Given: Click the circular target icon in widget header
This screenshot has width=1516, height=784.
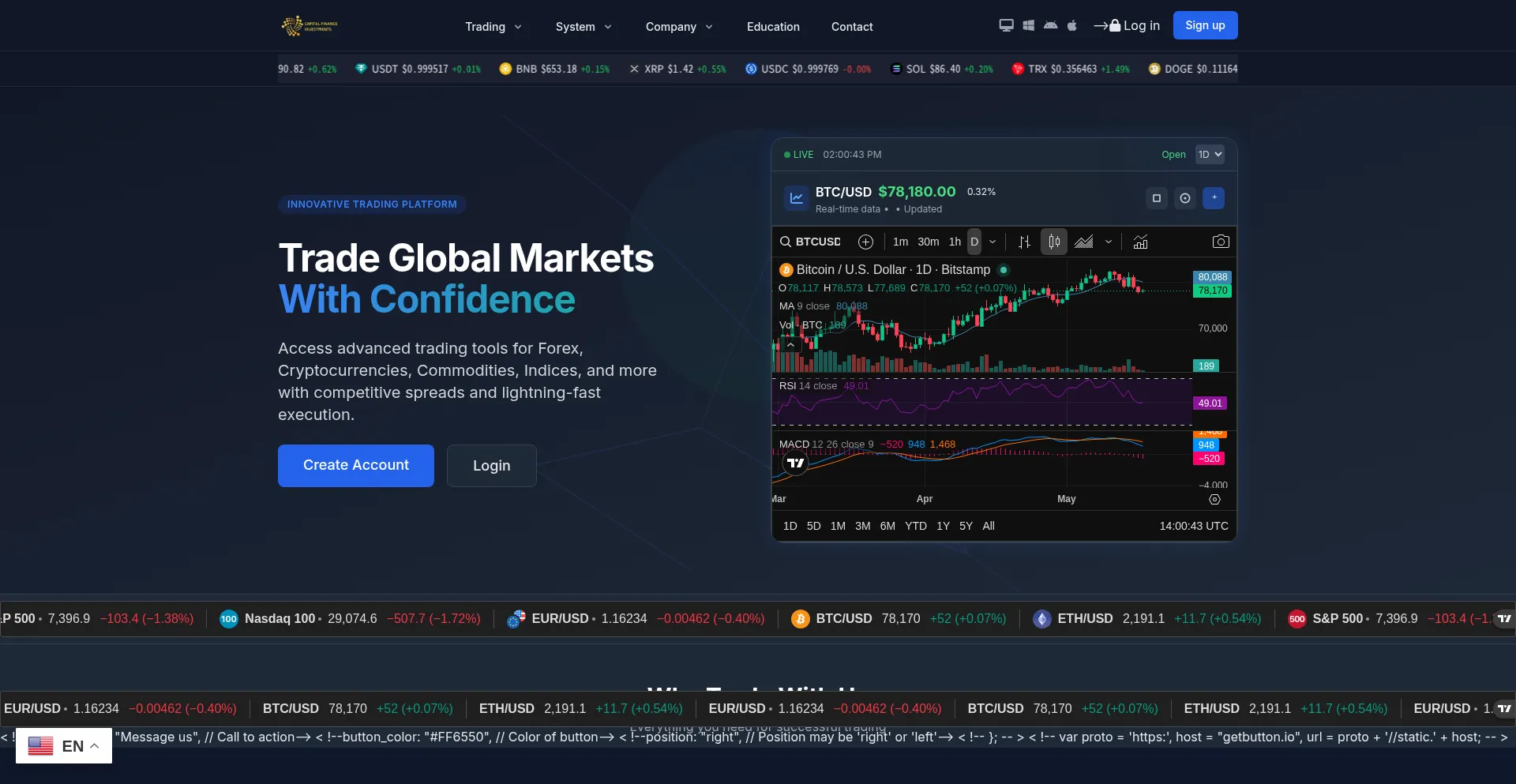Looking at the screenshot, I should (x=1185, y=198).
